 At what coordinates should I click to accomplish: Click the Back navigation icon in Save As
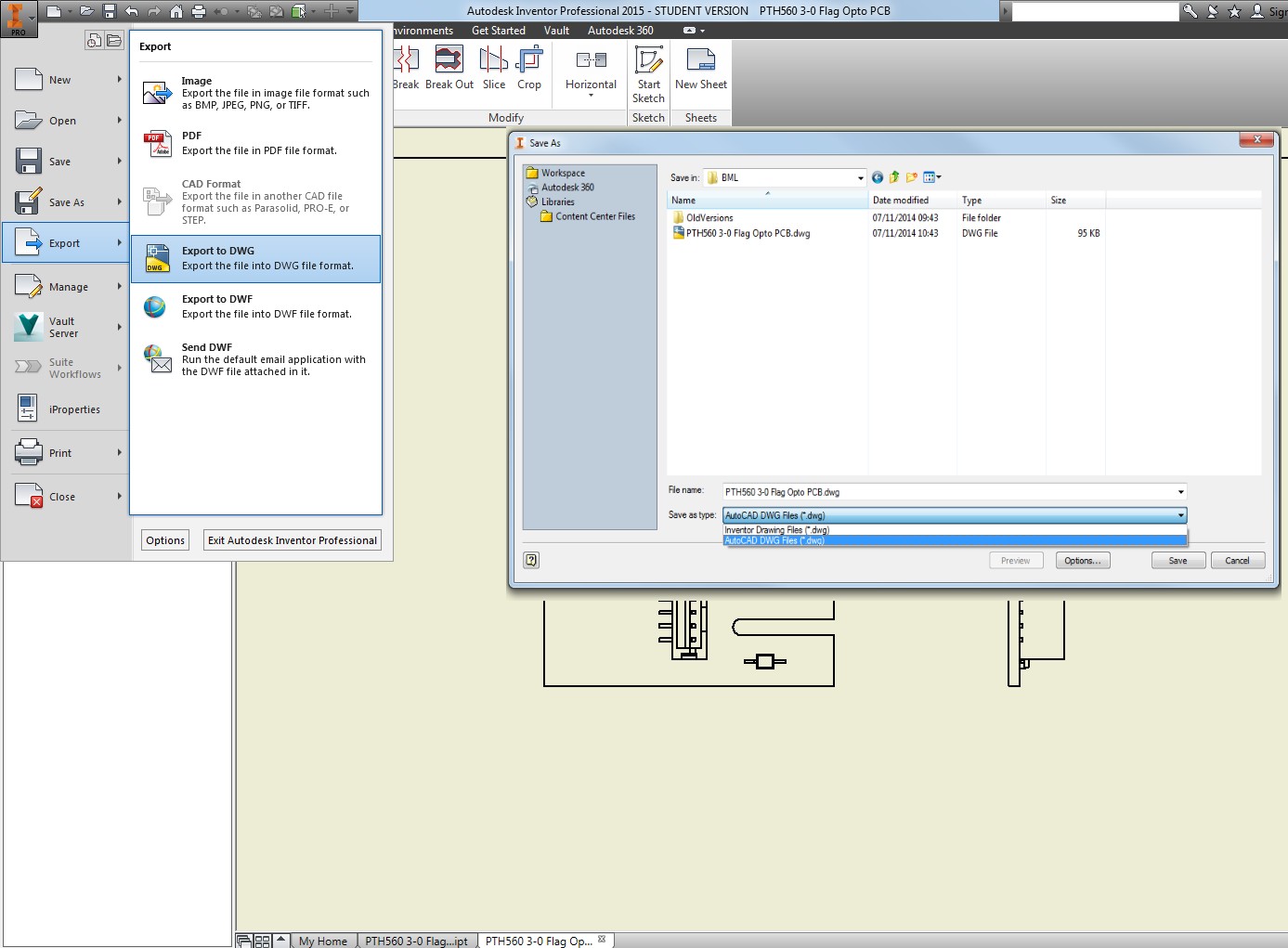coord(878,177)
